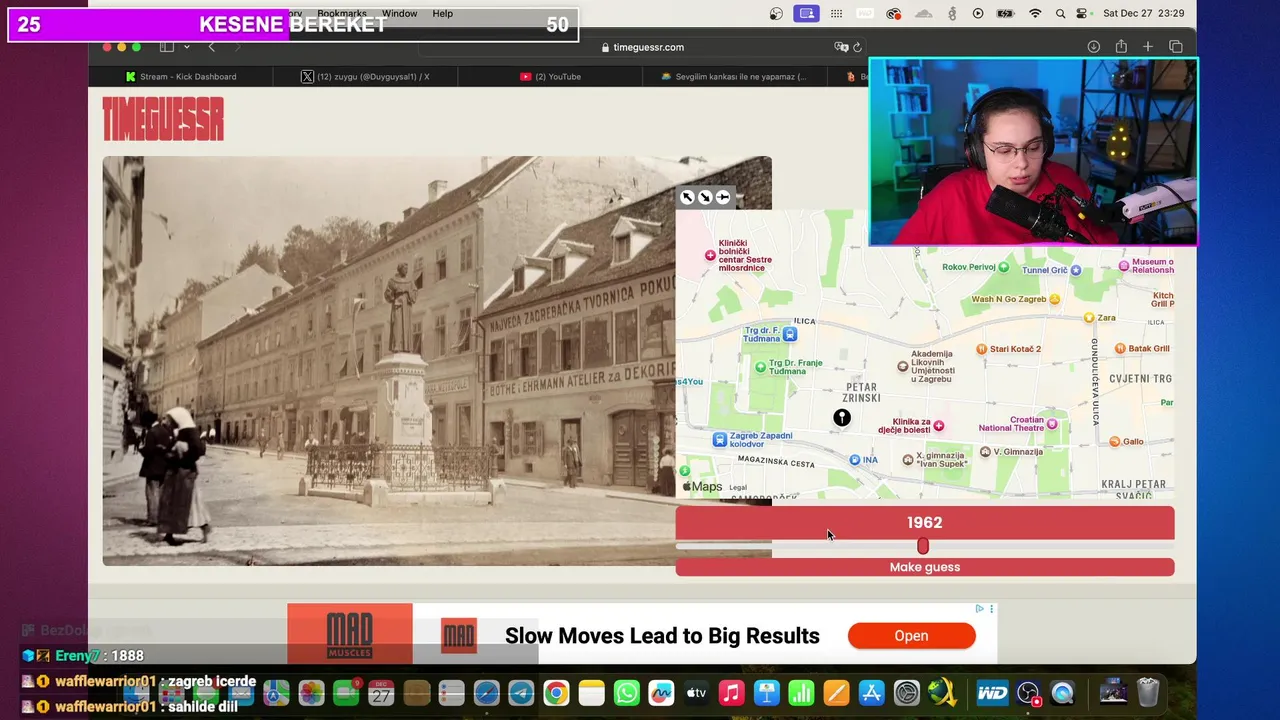The height and width of the screenshot is (720, 1280).
Task: Click the TimeGuessr logo
Action: pyautogui.click(x=163, y=119)
